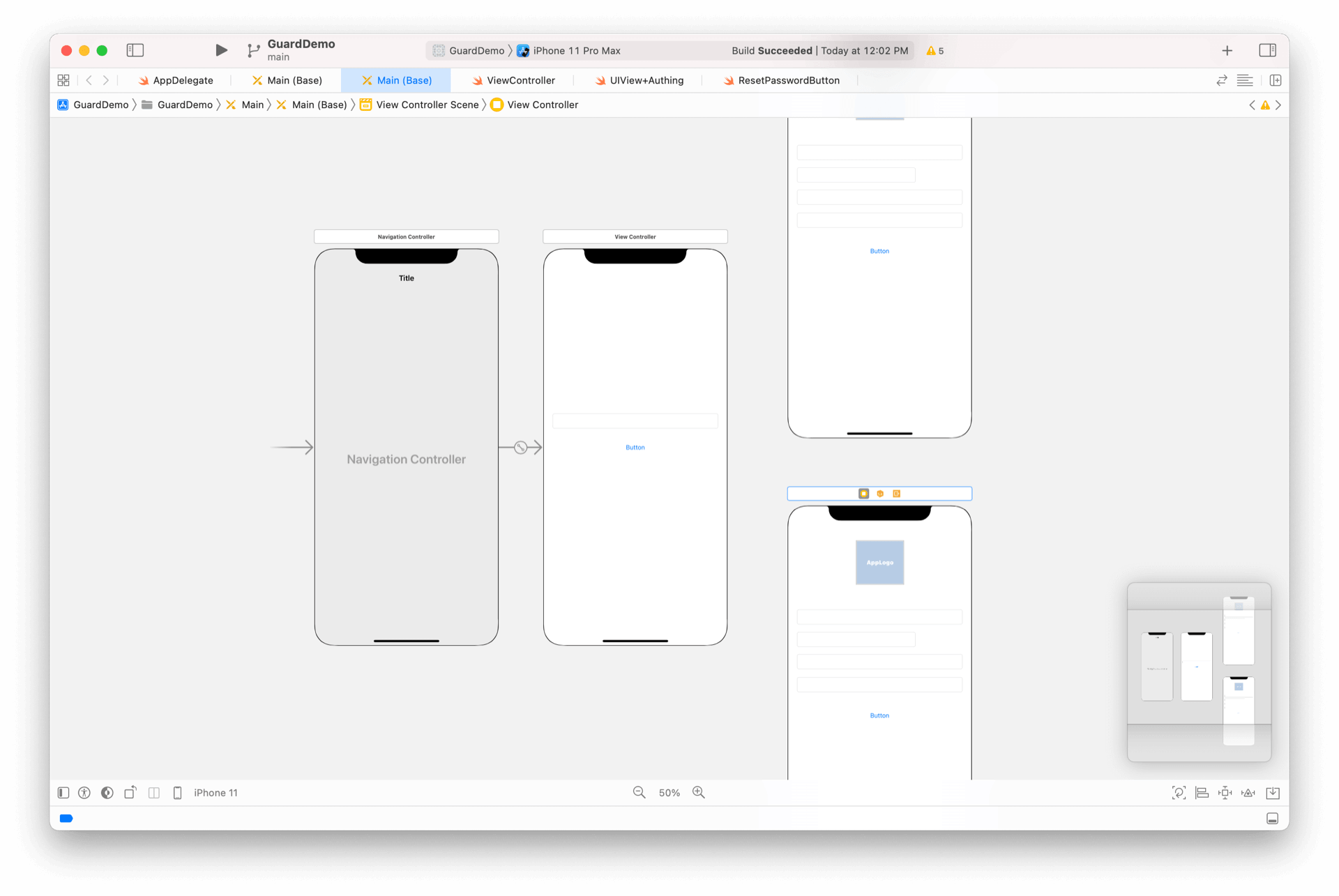Toggle the navigator sidebar
Viewport: 1339px width, 896px height.
point(135,50)
